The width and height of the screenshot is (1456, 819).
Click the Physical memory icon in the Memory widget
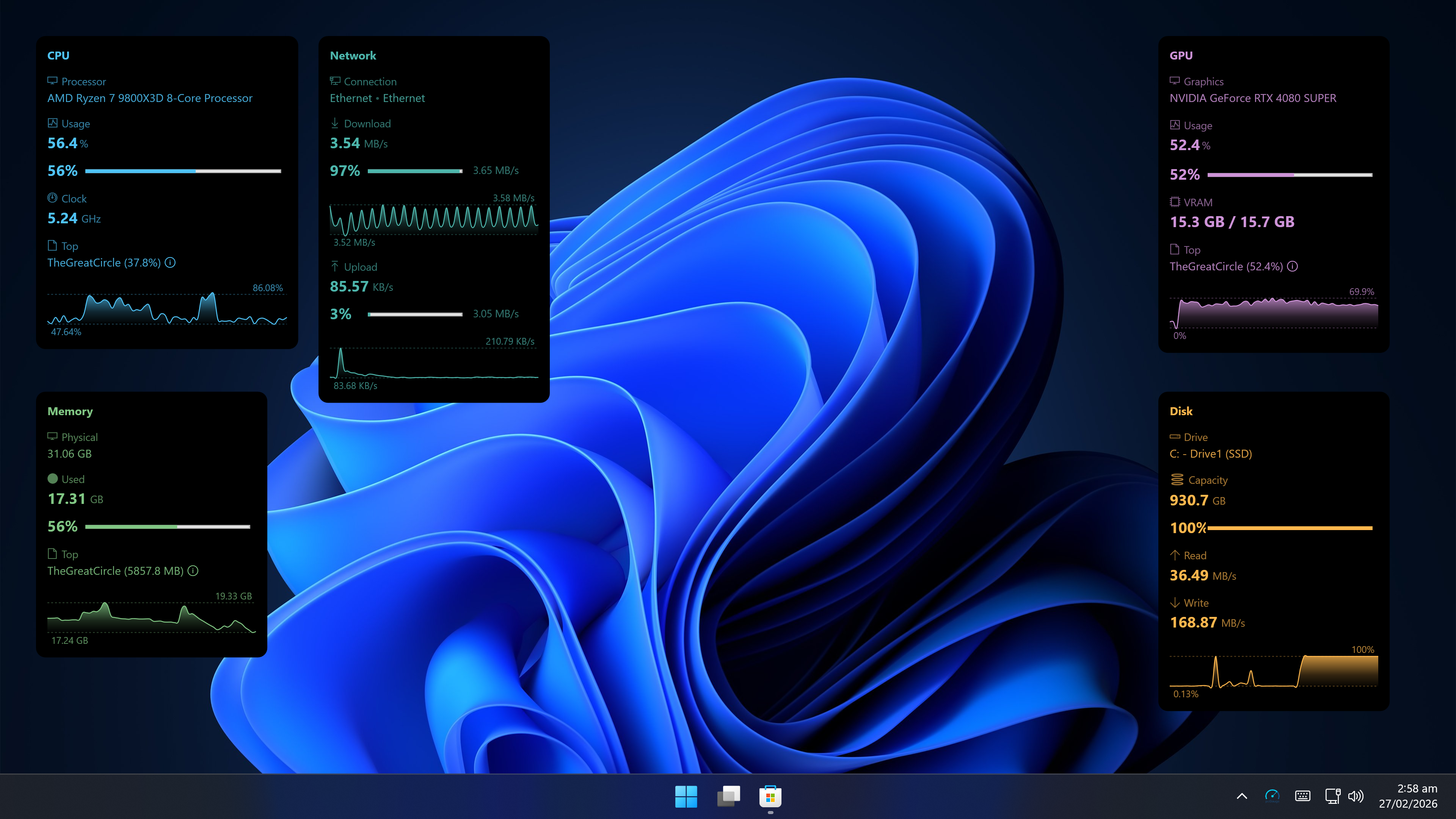coord(53,436)
